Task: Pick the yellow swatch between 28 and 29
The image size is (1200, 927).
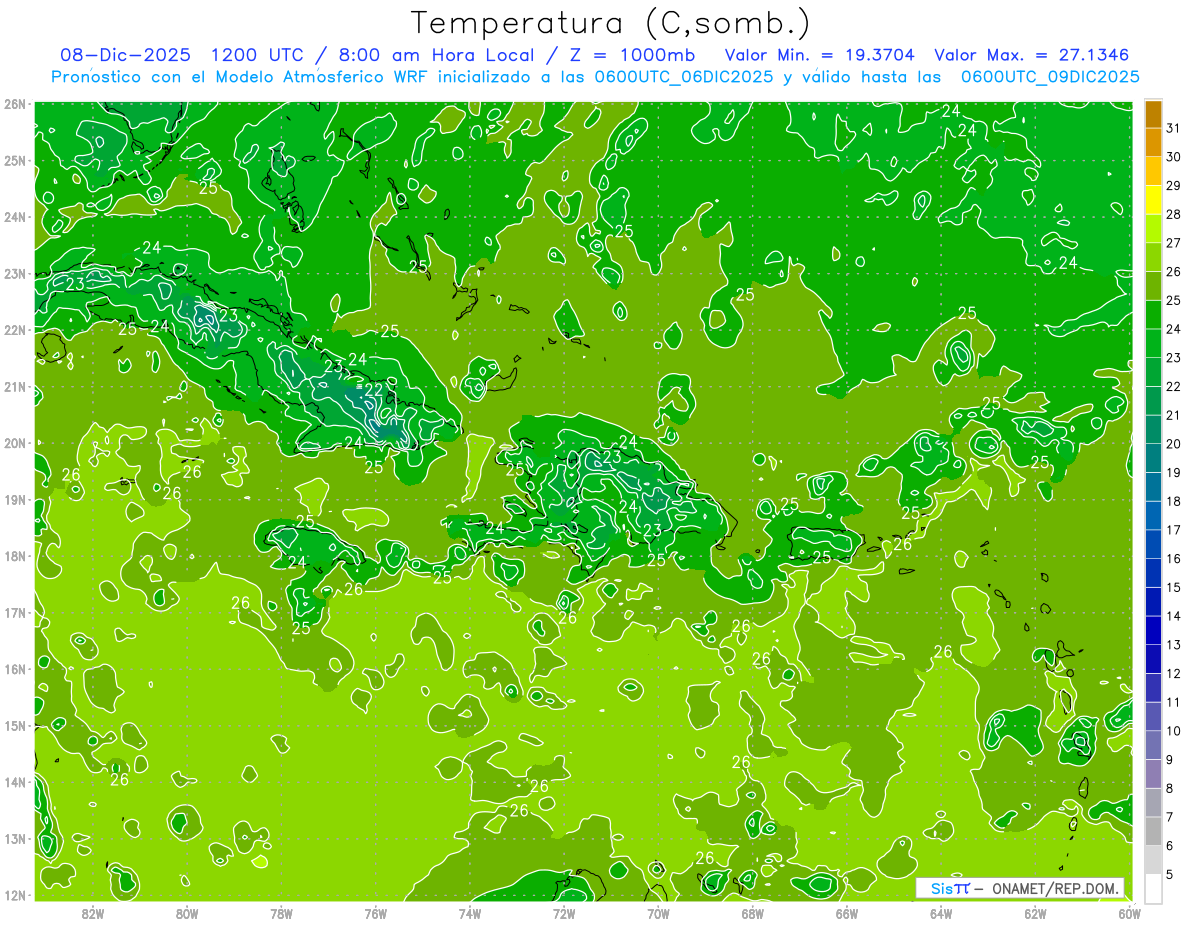Action: point(1153,200)
